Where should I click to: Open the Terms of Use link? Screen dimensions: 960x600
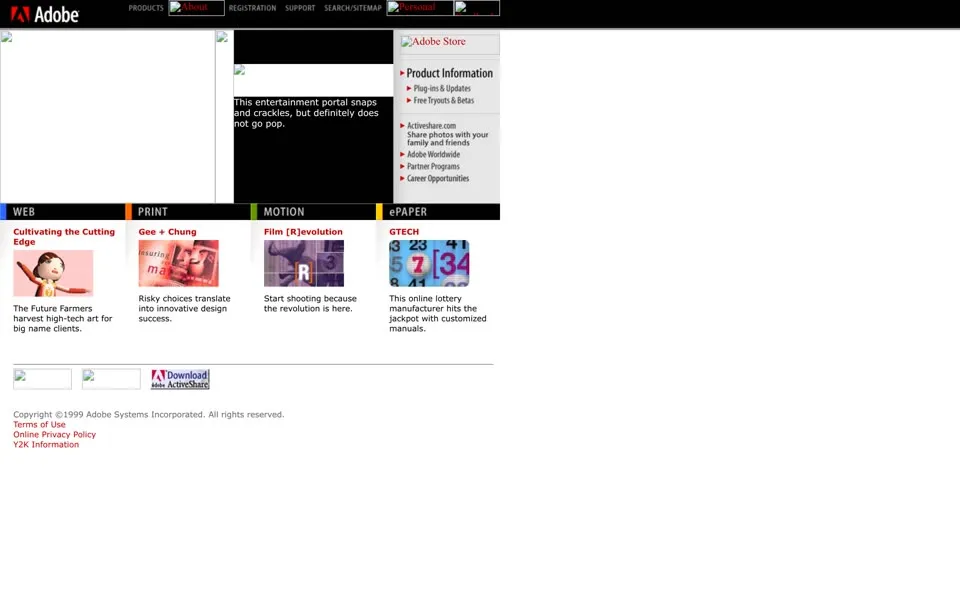(39, 424)
